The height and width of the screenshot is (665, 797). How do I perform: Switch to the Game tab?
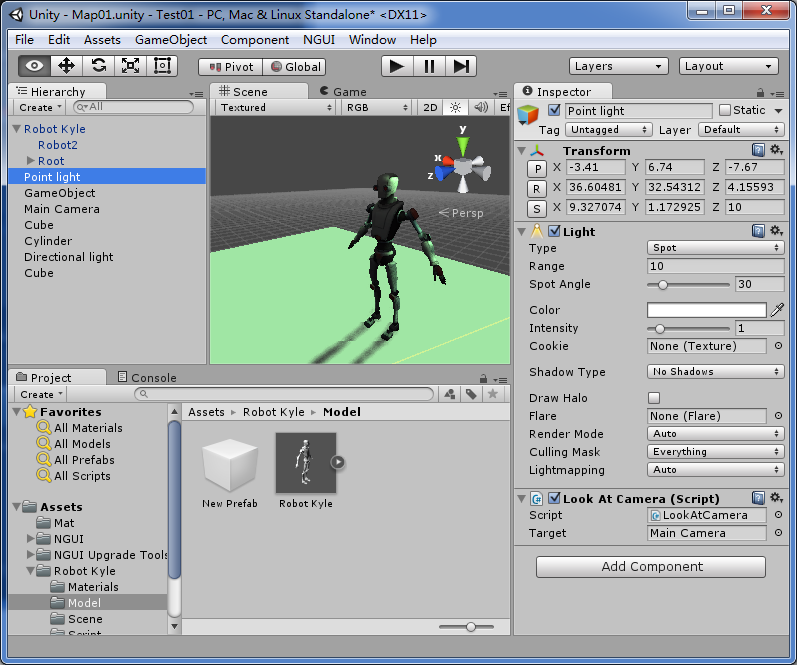[x=343, y=92]
